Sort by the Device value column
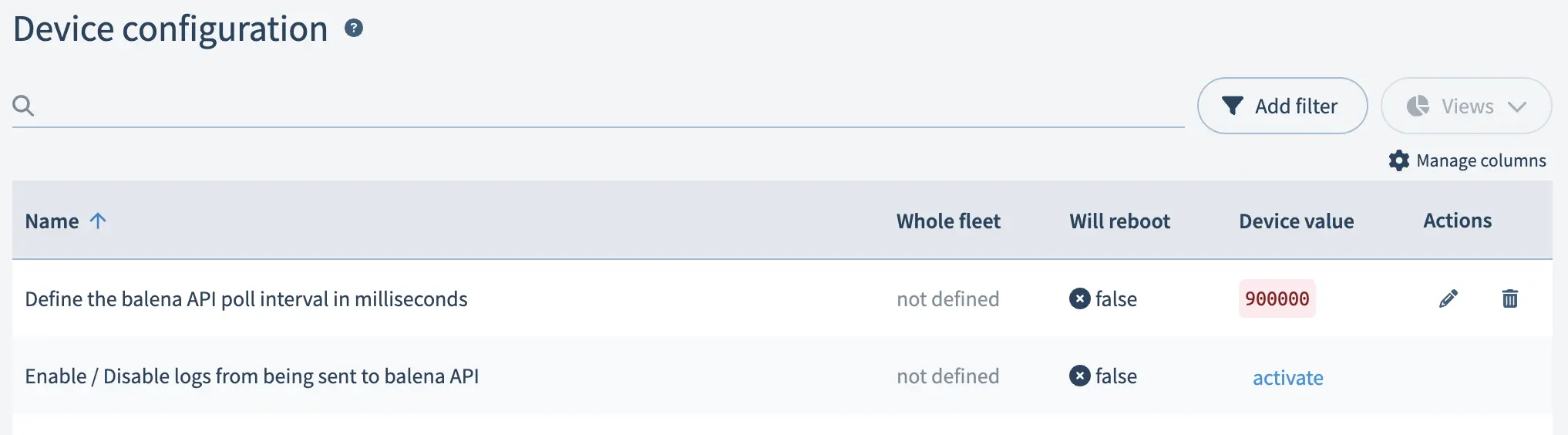This screenshot has height=435, width=1568. [1296, 221]
